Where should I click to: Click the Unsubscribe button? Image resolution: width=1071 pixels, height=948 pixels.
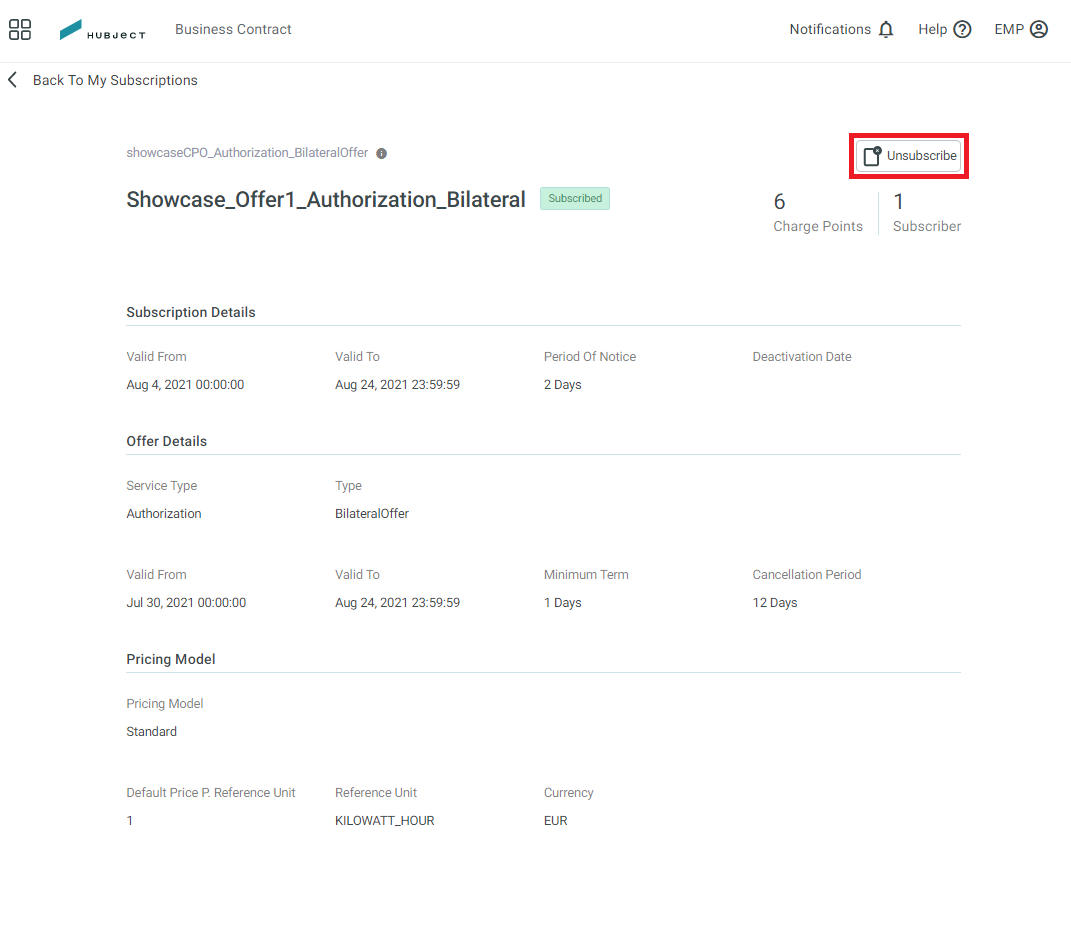(x=908, y=156)
